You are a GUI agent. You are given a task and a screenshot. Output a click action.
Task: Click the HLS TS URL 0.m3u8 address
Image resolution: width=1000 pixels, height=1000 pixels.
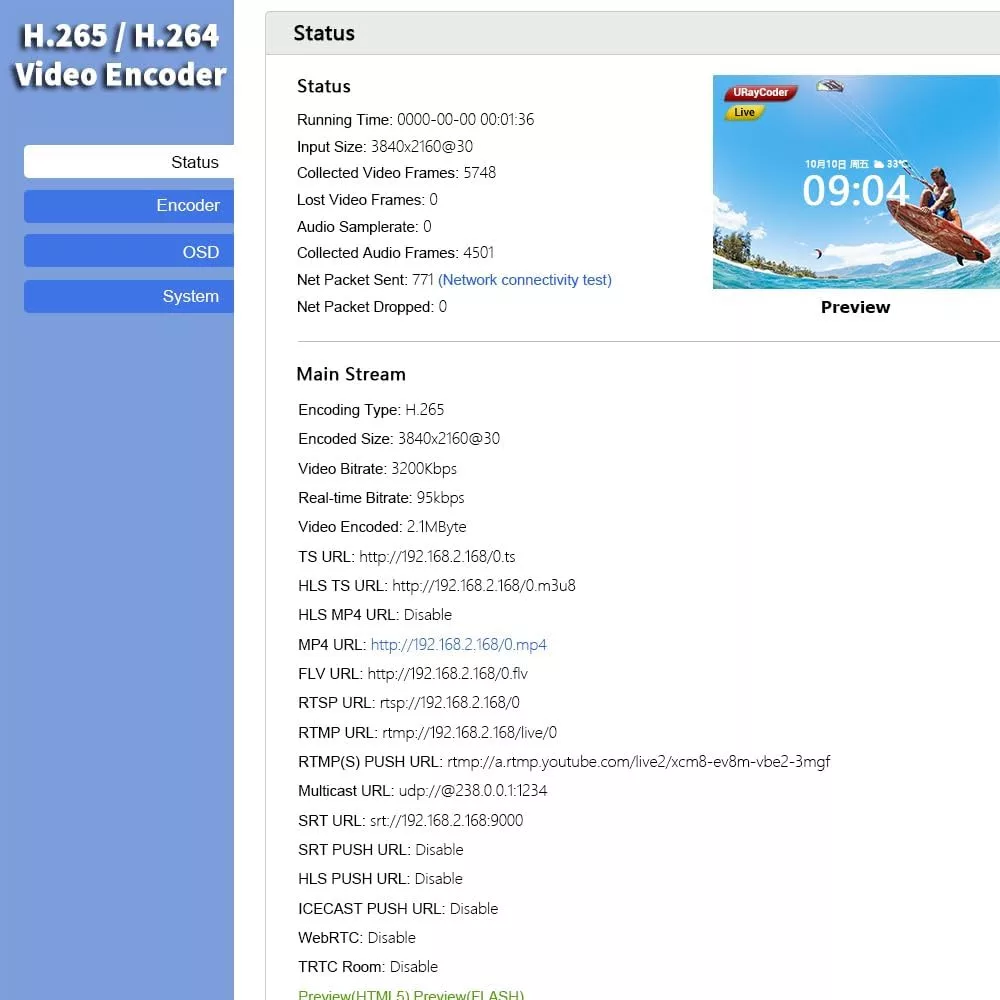[x=484, y=586]
